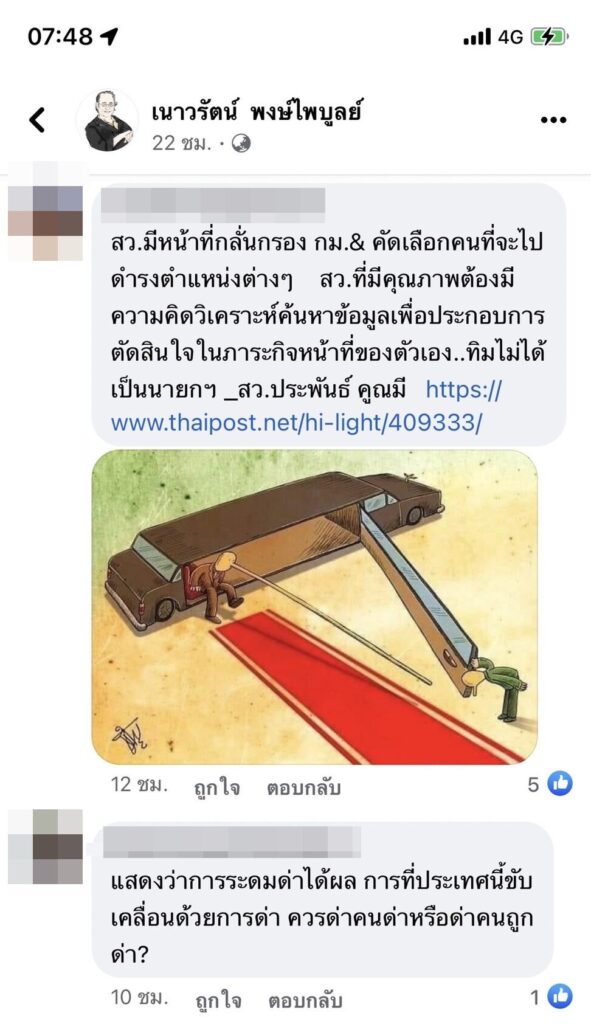The height and width of the screenshot is (1024, 591).
Task: Tap the back arrow icon
Action: pyautogui.click(x=37, y=120)
